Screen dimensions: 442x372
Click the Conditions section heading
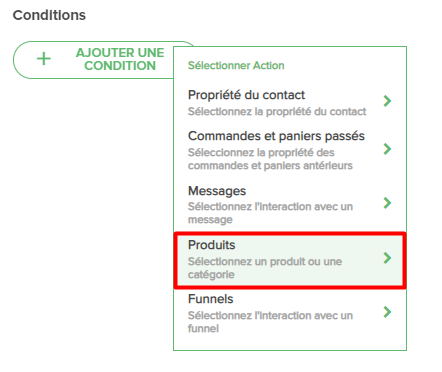(49, 15)
